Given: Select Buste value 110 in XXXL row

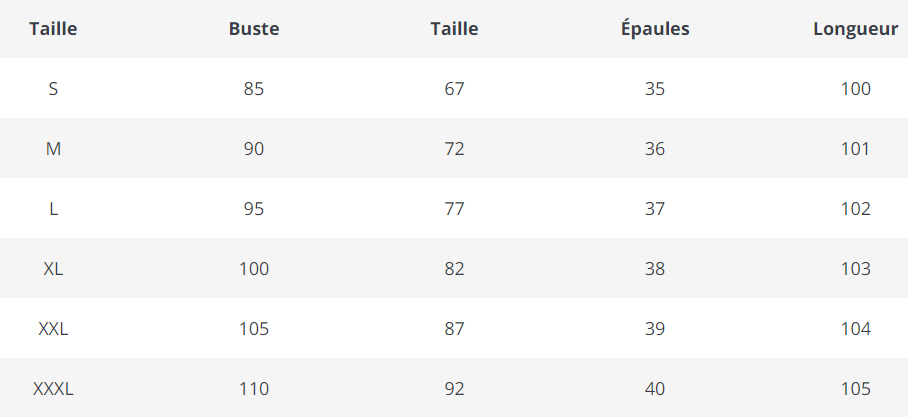Looking at the screenshot, I should coord(254,389).
